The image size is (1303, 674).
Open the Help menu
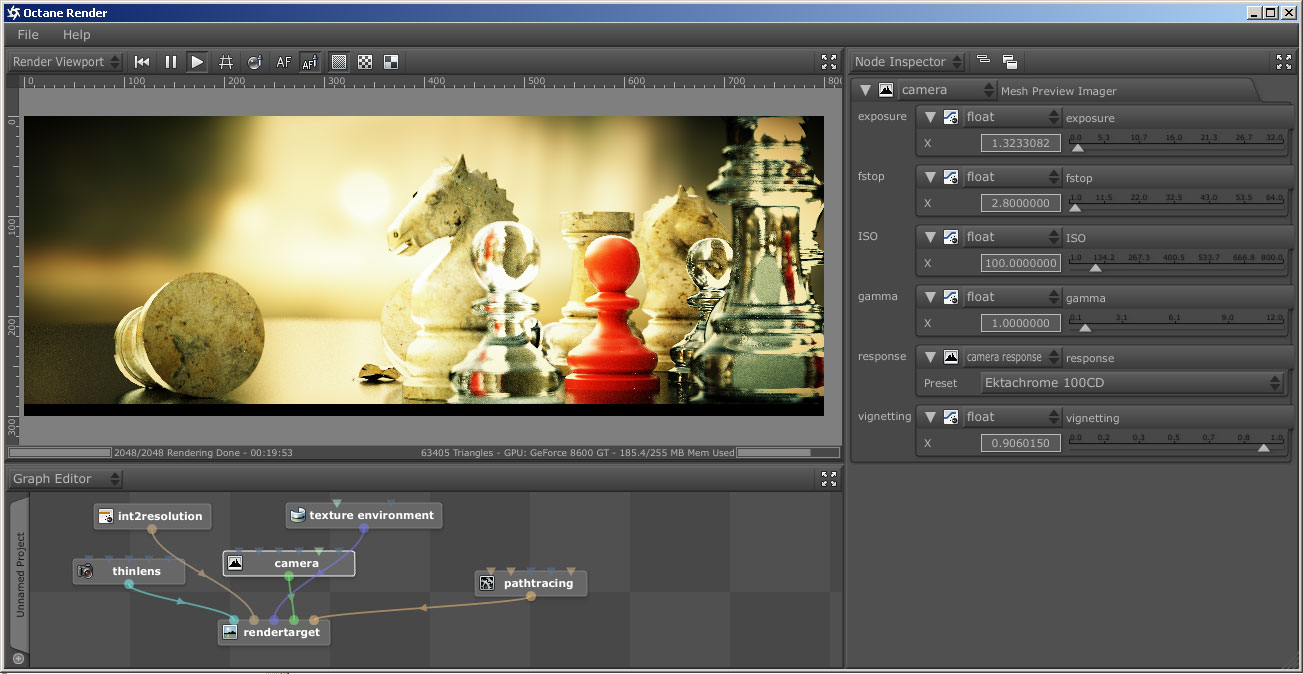[77, 35]
